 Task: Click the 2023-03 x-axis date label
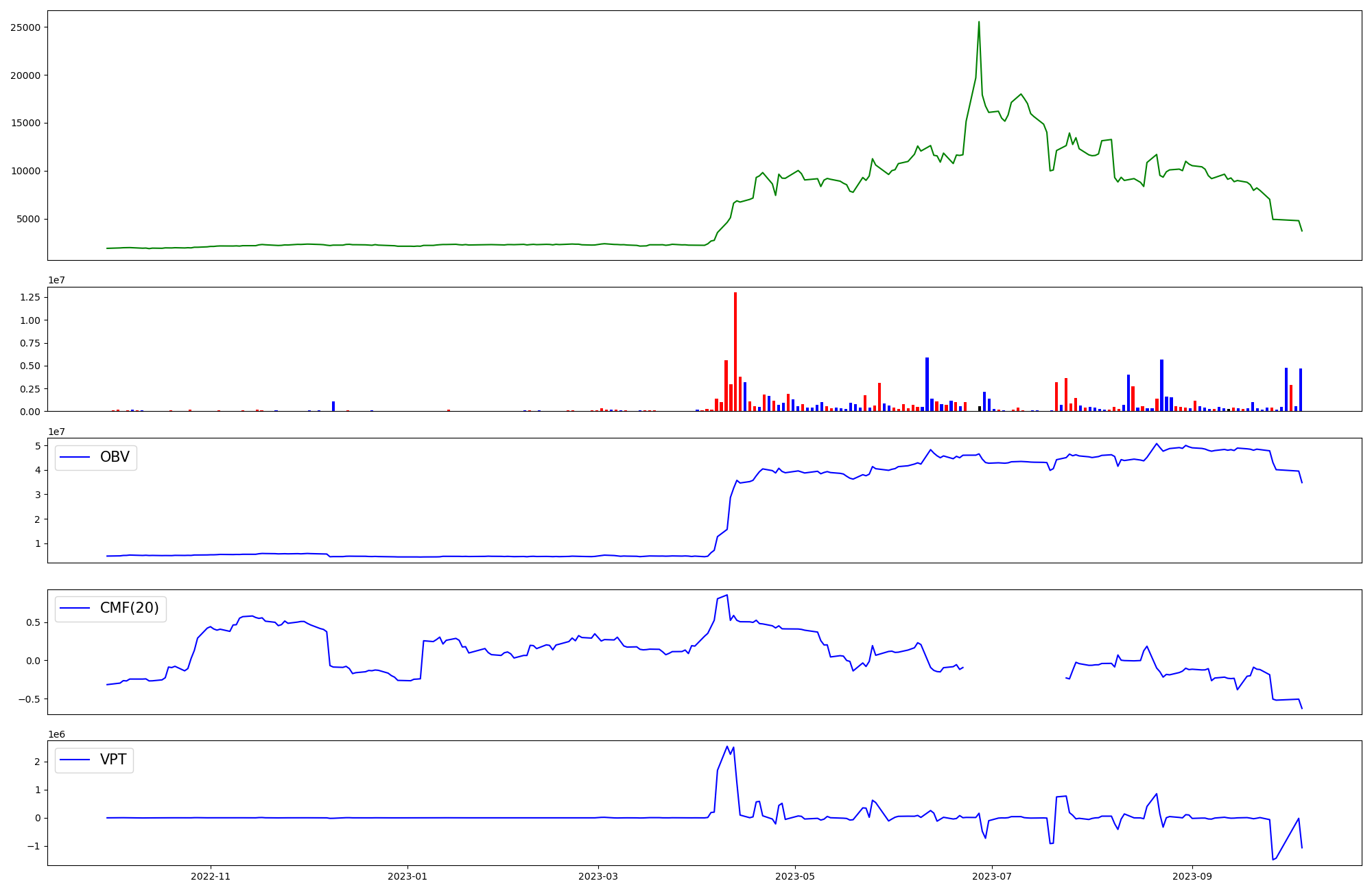pos(598,876)
